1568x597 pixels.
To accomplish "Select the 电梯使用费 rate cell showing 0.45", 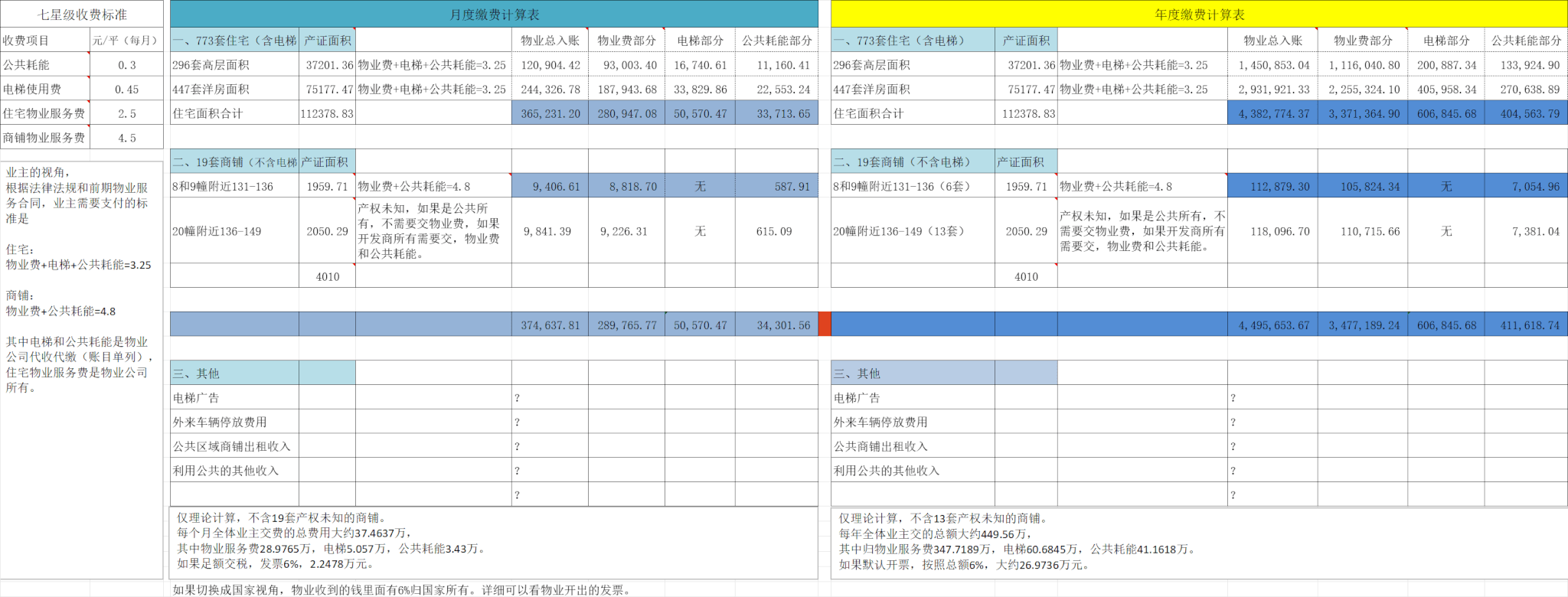I will click(x=126, y=90).
